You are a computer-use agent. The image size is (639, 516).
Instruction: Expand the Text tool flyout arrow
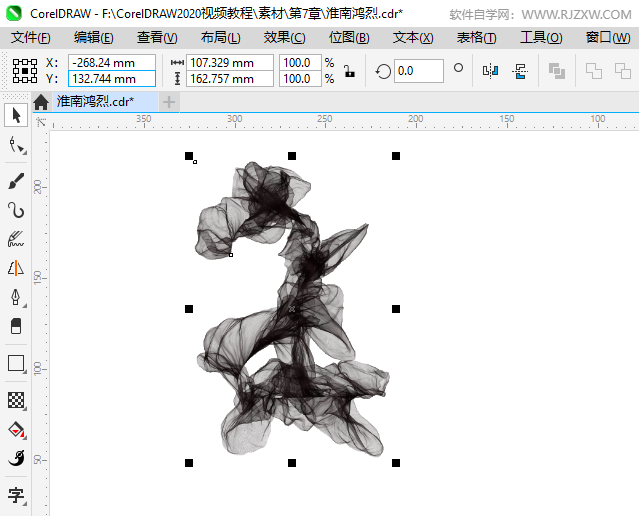click(25, 504)
